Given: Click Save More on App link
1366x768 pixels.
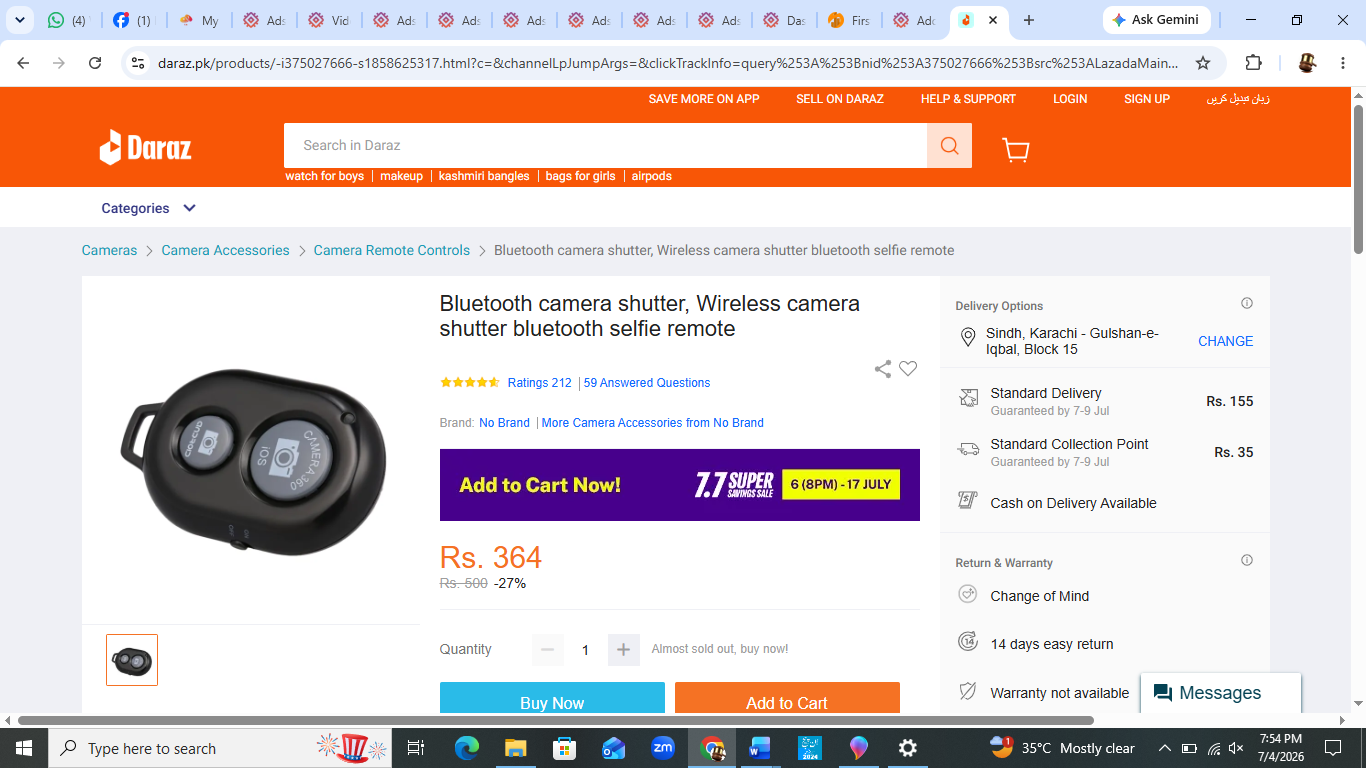Looking at the screenshot, I should pyautogui.click(x=704, y=99).
